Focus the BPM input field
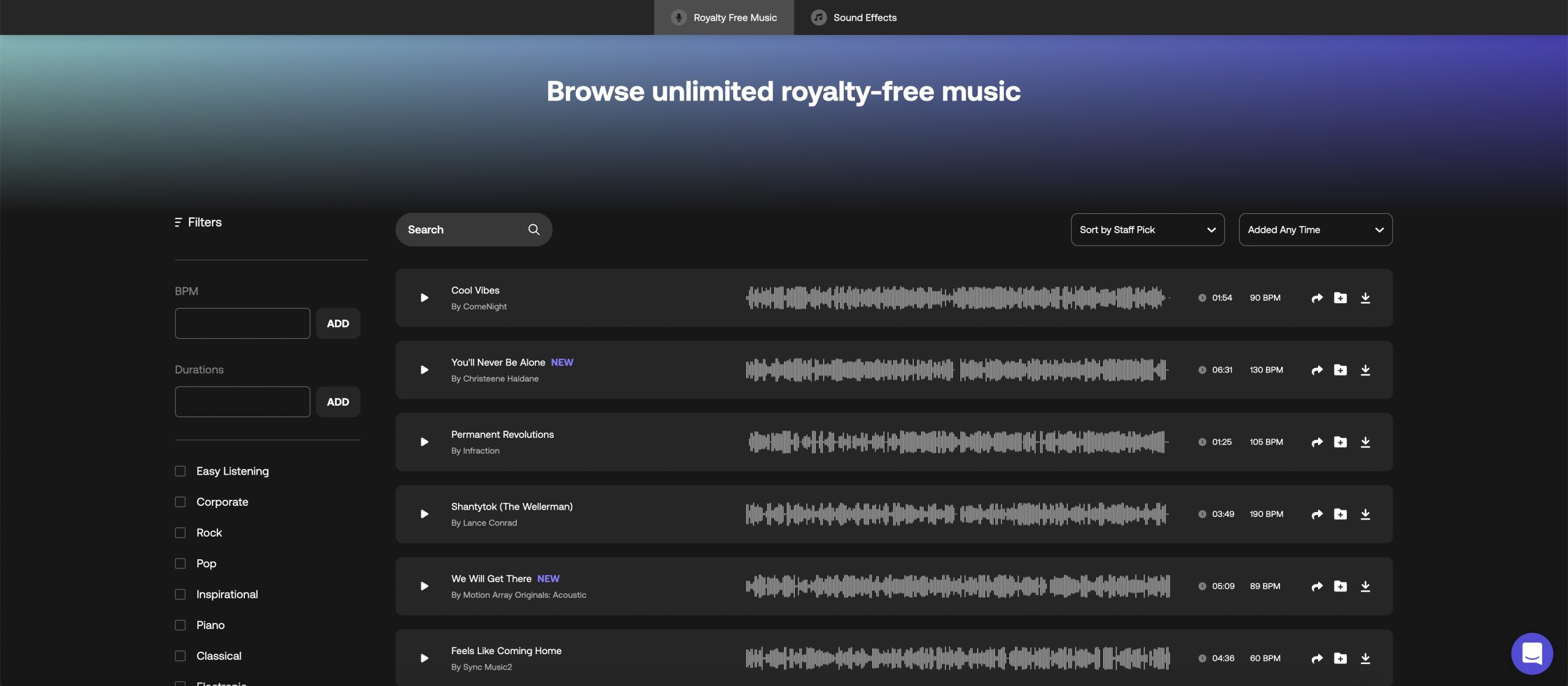The image size is (1568, 686). coord(243,323)
